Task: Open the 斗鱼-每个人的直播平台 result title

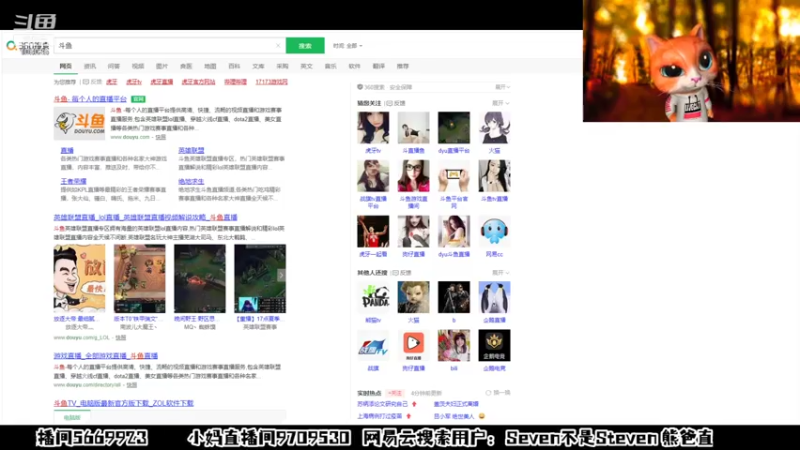Action: coord(90,99)
